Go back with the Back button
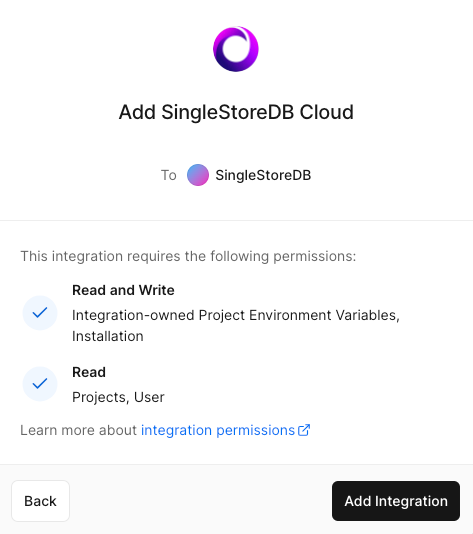473x534 pixels. tap(40, 501)
